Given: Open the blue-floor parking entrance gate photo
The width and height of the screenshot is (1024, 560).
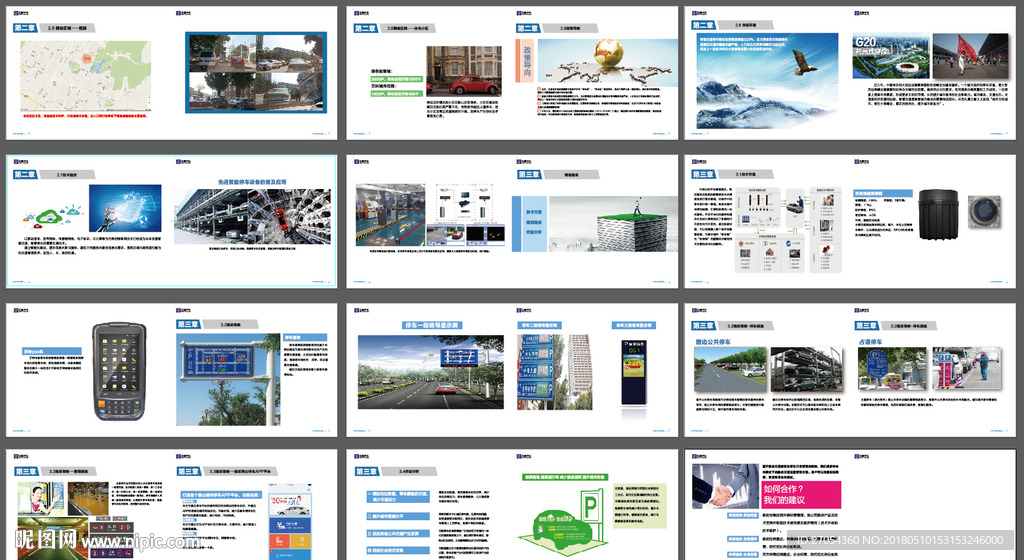Looking at the screenshot, I should click(x=390, y=214).
